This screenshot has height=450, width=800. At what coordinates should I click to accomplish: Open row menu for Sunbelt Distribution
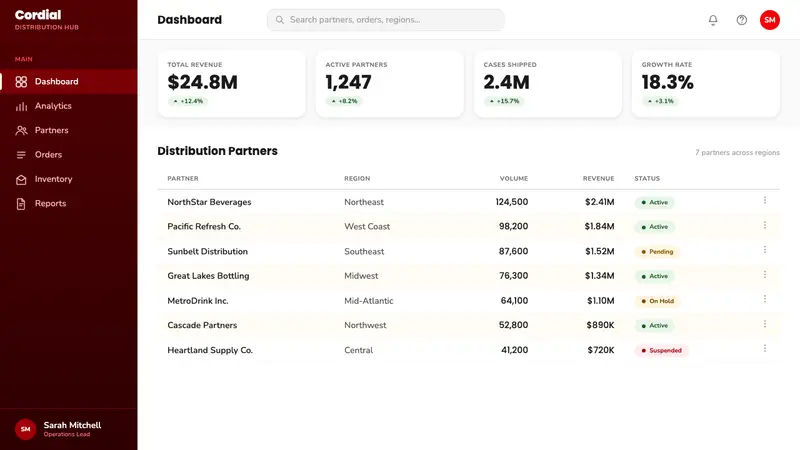pyautogui.click(x=764, y=249)
